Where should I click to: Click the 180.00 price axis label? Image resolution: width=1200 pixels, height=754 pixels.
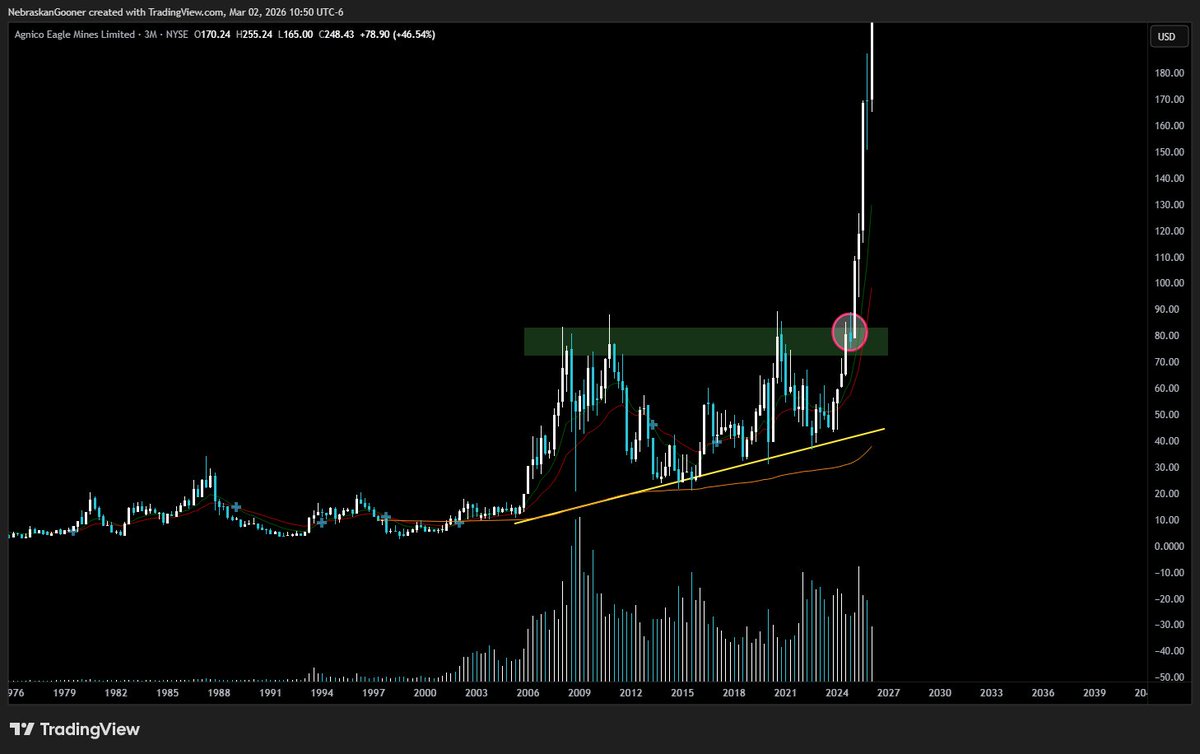point(1168,74)
